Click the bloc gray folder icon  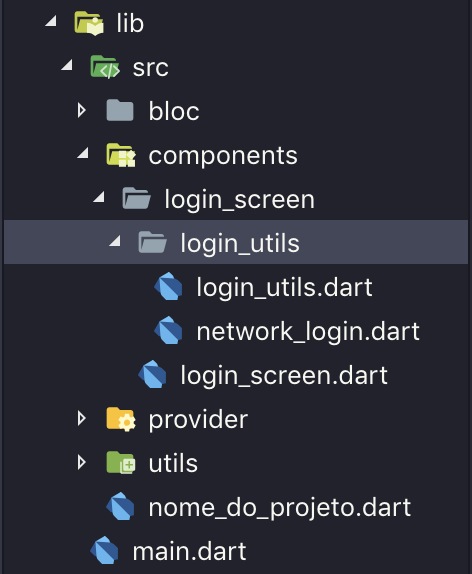pyautogui.click(x=120, y=110)
